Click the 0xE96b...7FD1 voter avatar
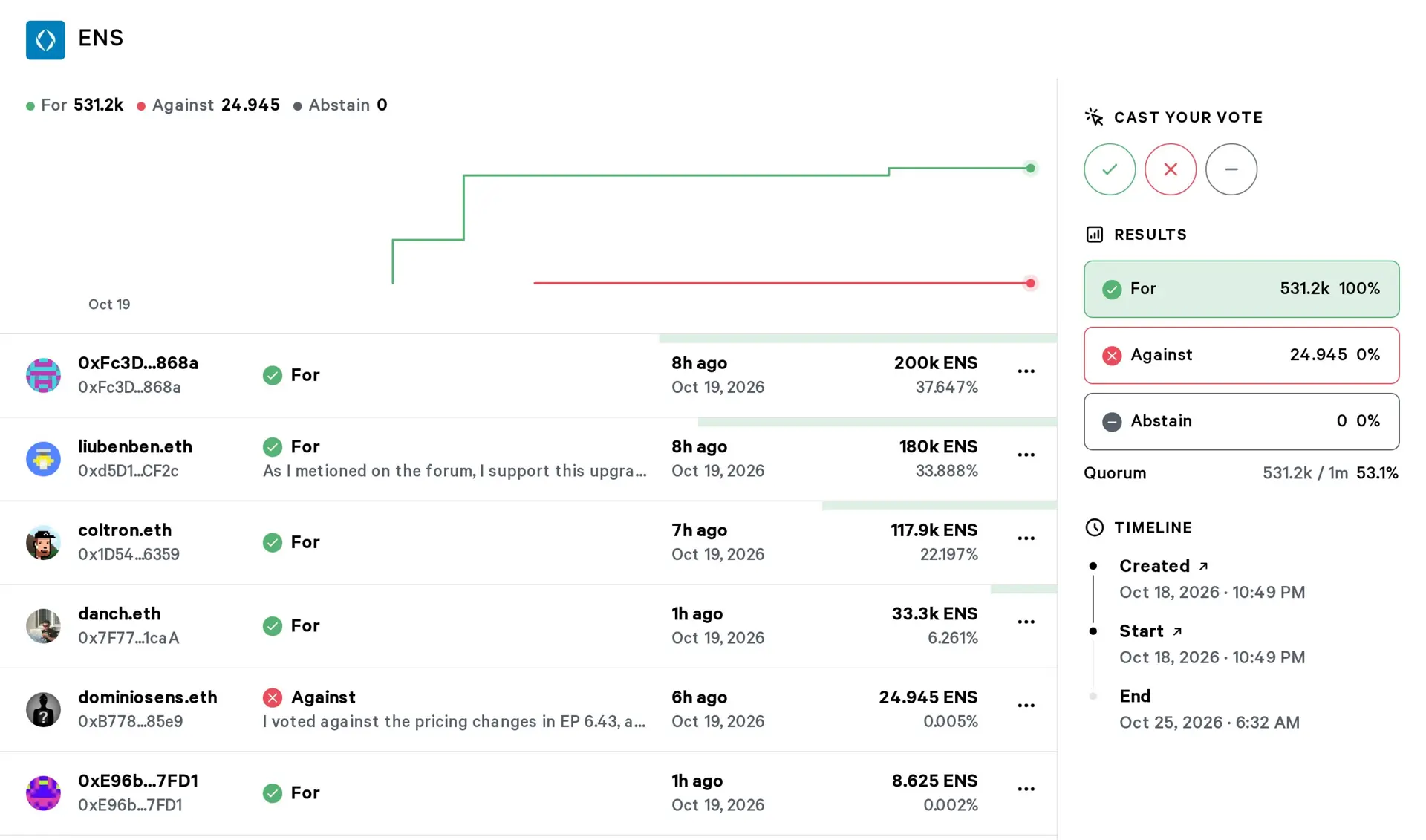The width and height of the screenshot is (1426, 840). 43,793
